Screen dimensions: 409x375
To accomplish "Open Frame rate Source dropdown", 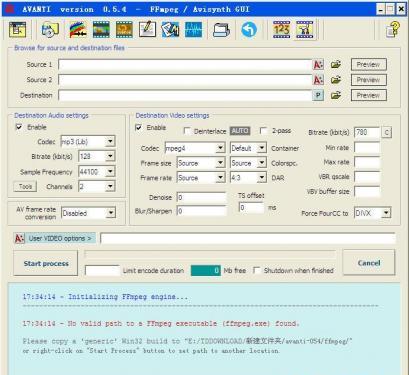I will click(x=220, y=177).
